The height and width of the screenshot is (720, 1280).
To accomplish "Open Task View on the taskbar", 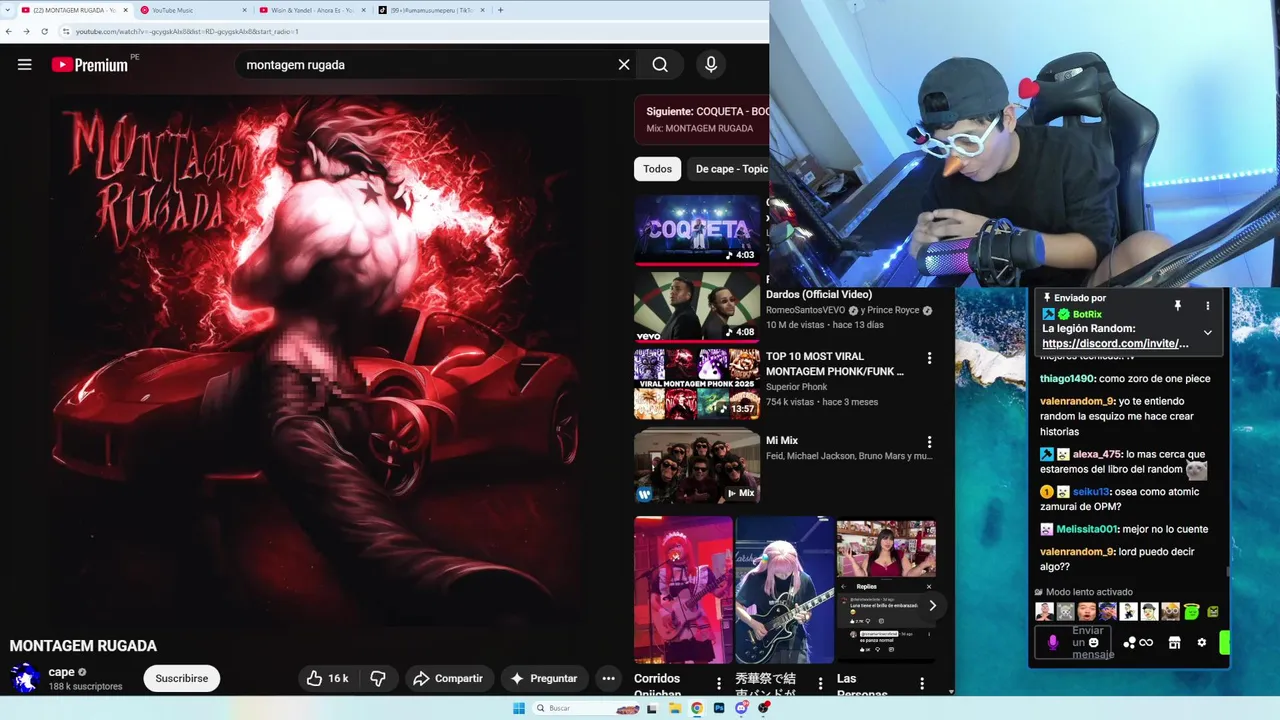I will [652, 708].
